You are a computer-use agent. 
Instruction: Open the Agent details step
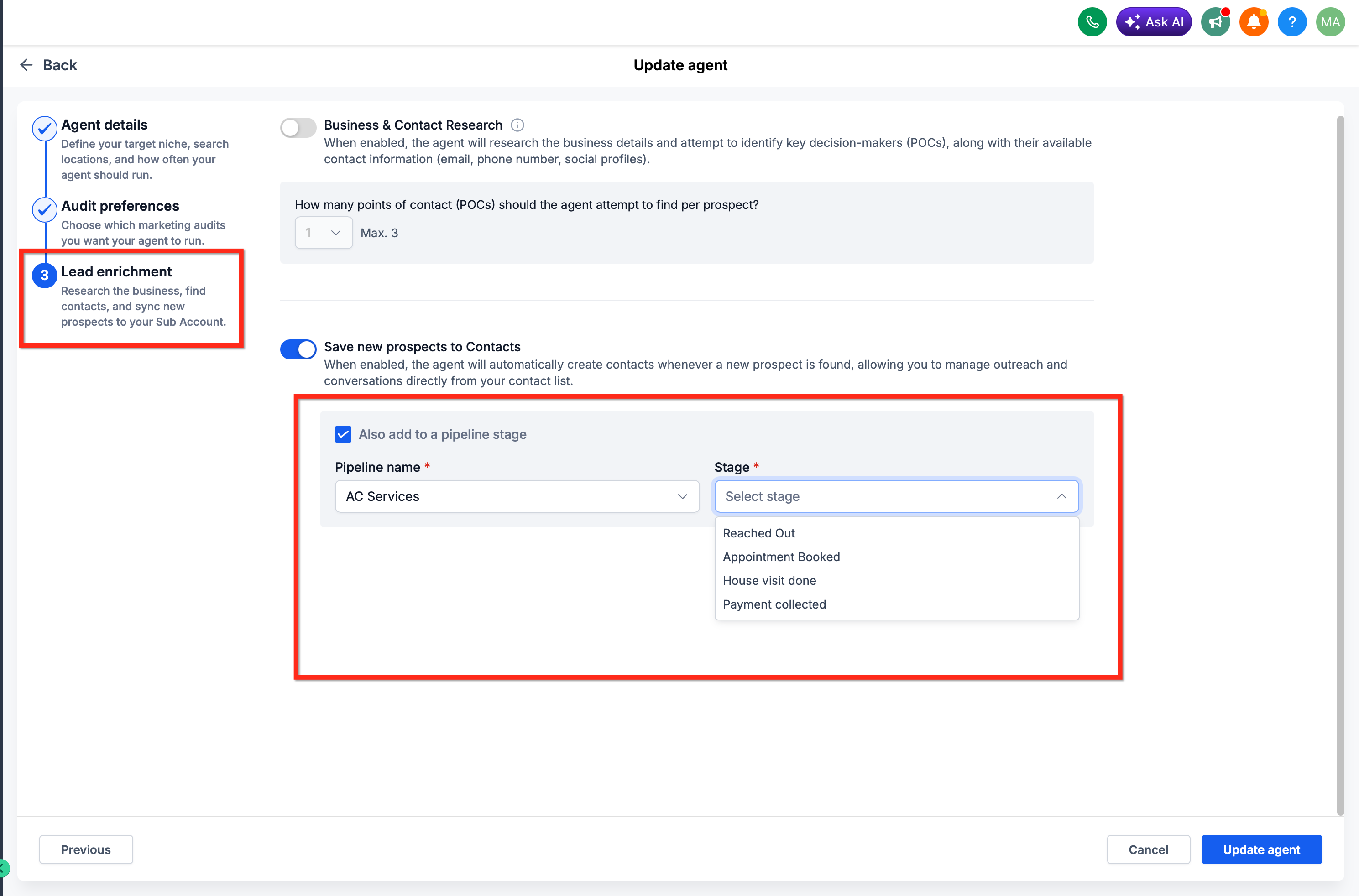pyautogui.click(x=104, y=125)
